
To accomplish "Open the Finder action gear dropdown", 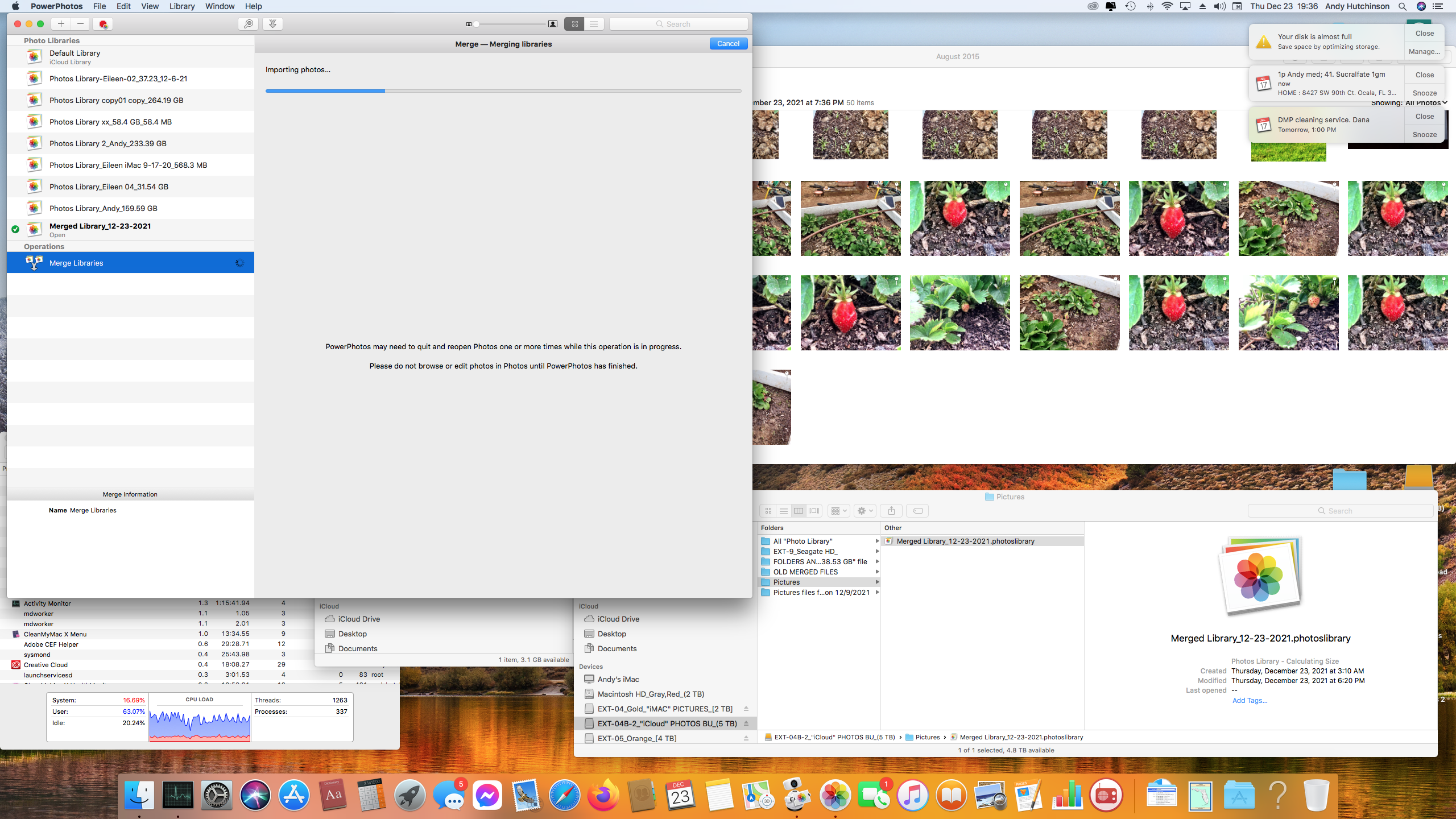I will 864,511.
